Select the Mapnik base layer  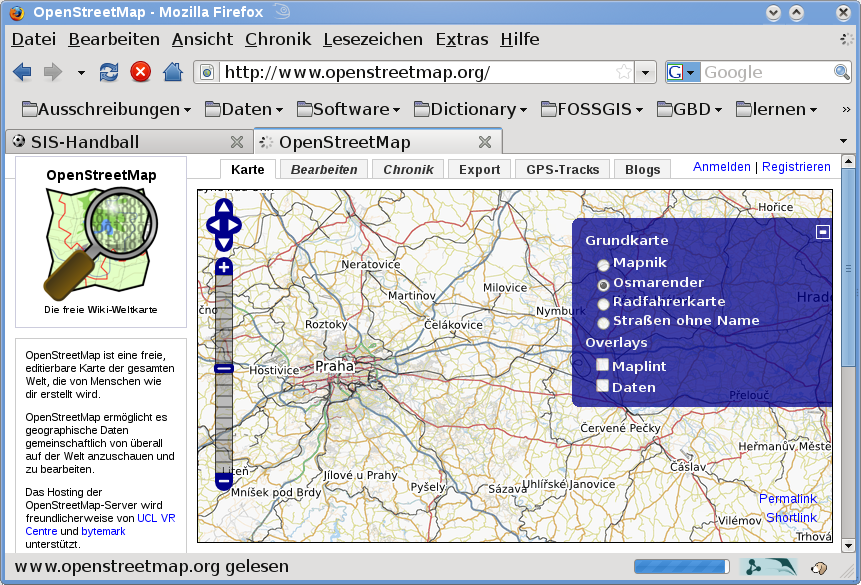click(603, 265)
